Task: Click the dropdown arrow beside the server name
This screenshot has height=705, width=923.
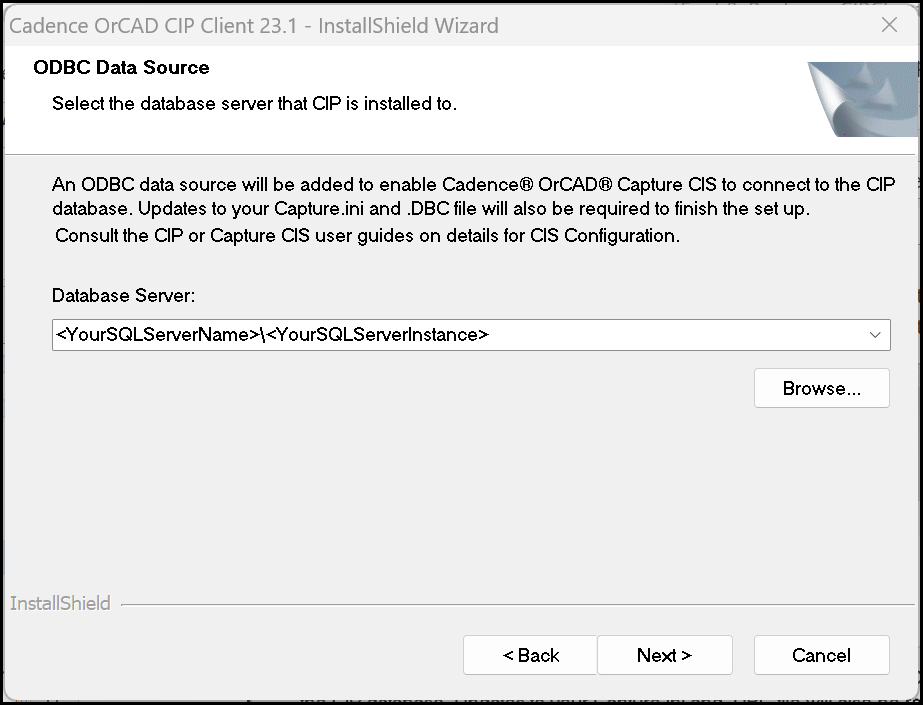Action: point(877,335)
